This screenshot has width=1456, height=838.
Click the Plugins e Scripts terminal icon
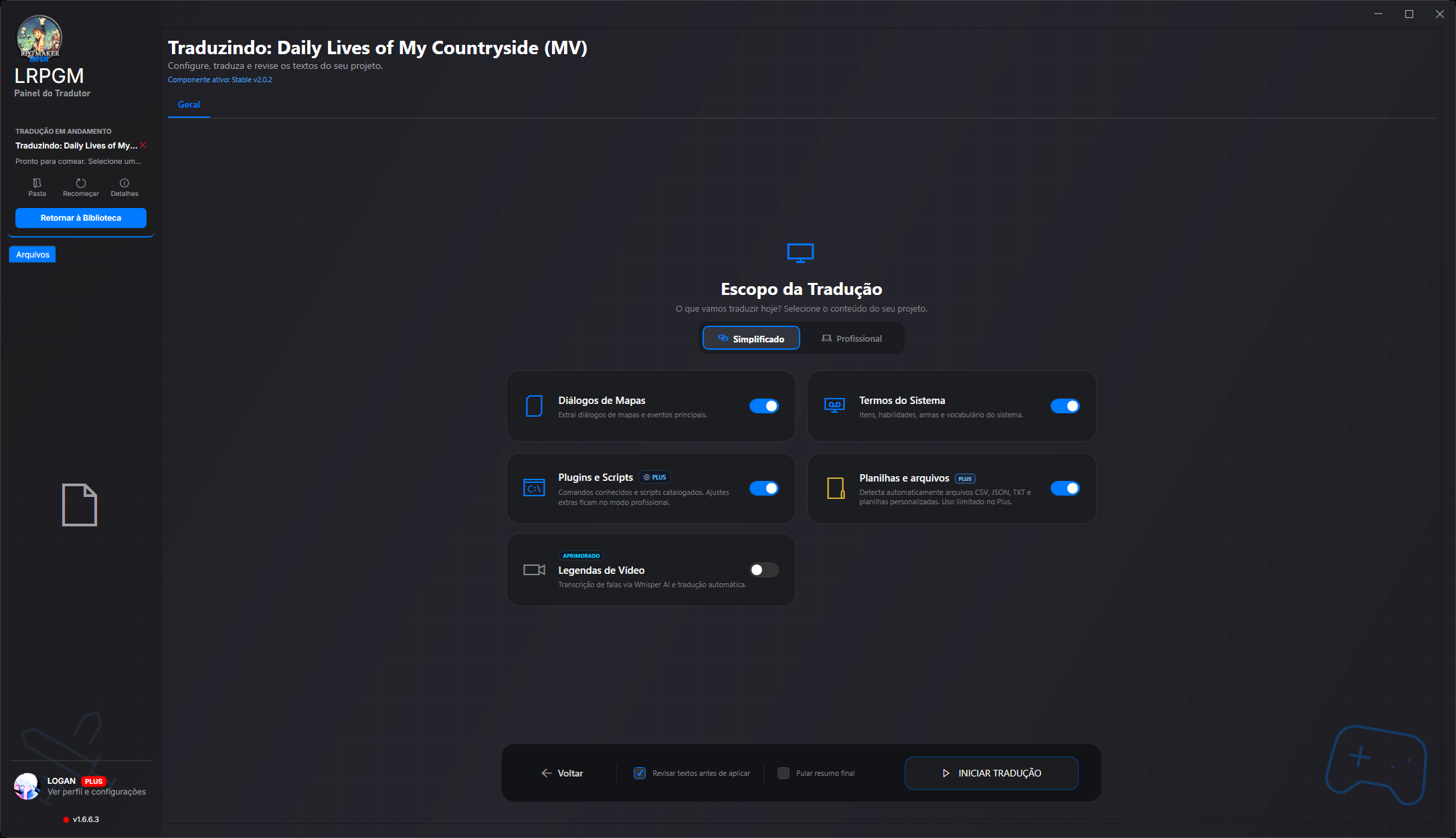[534, 488]
